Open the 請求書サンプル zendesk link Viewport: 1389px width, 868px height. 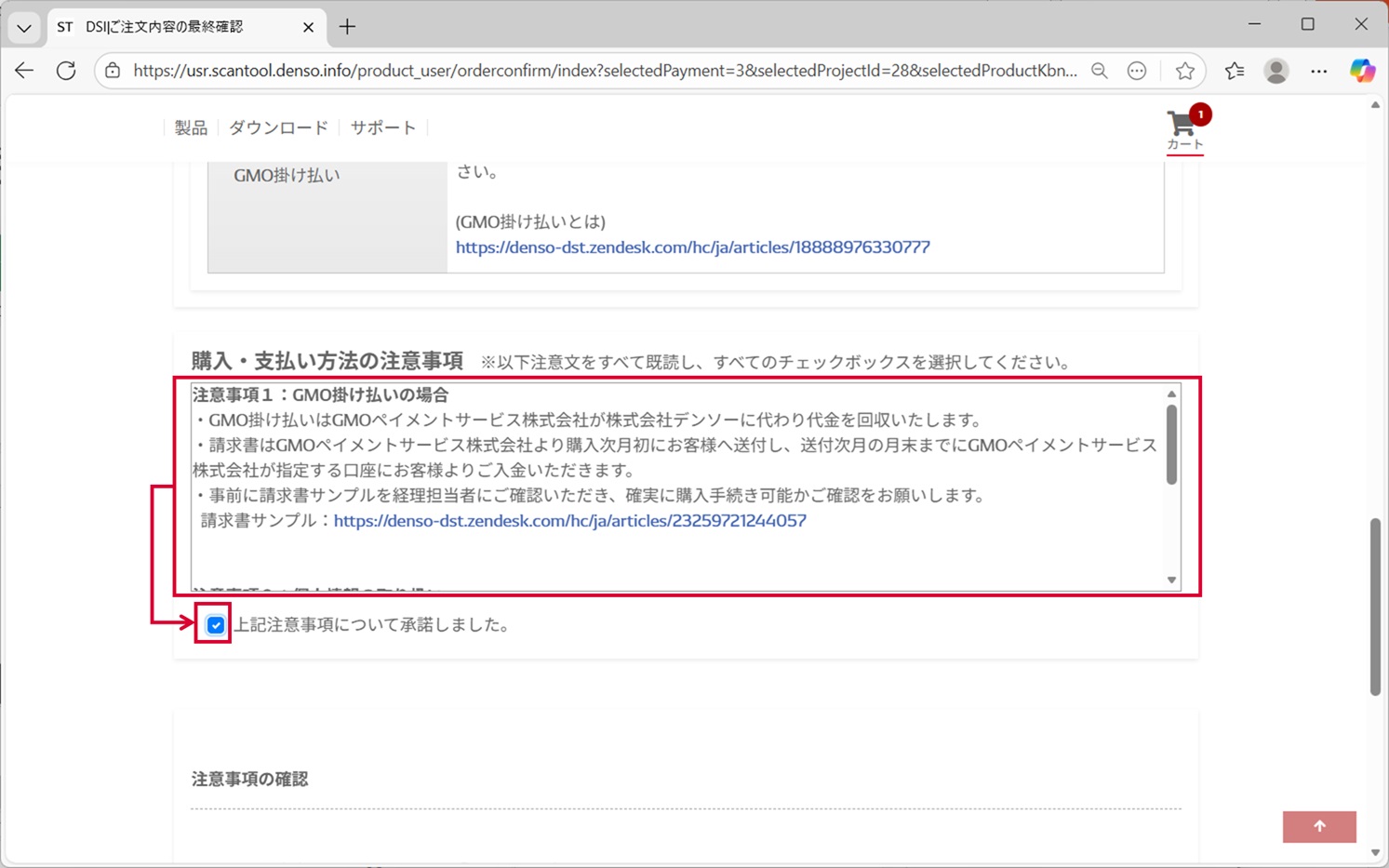click(569, 521)
